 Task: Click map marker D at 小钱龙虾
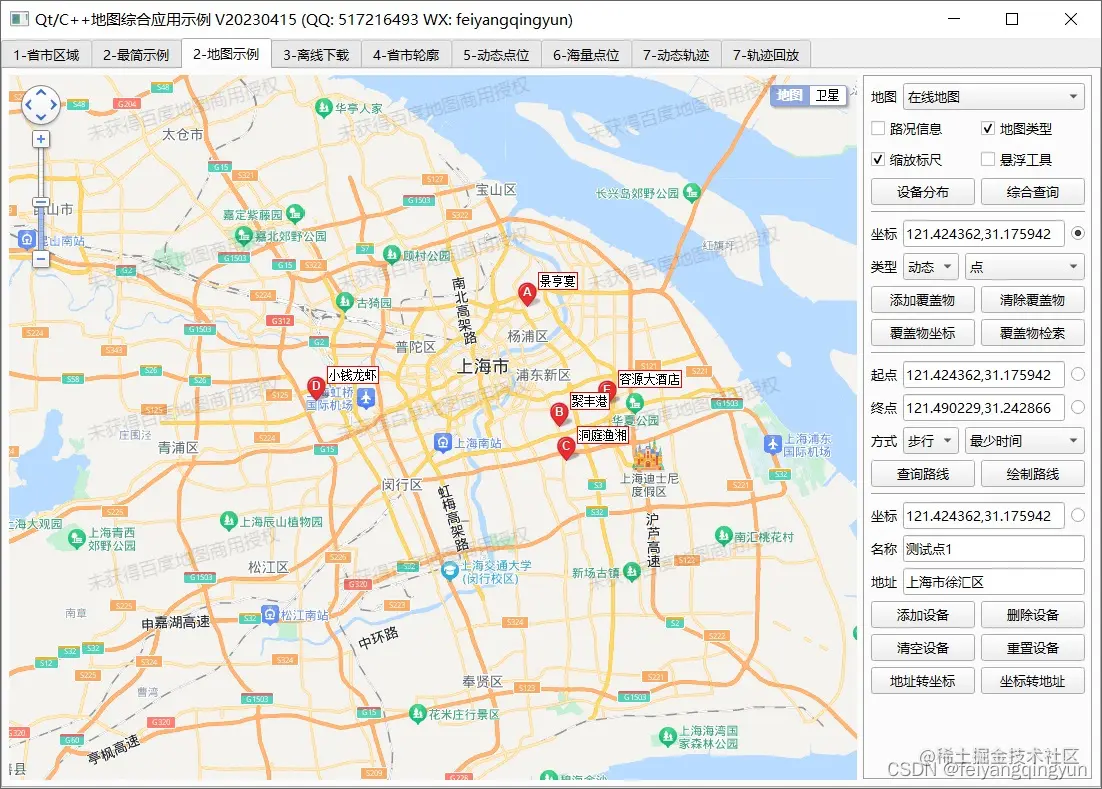point(317,386)
